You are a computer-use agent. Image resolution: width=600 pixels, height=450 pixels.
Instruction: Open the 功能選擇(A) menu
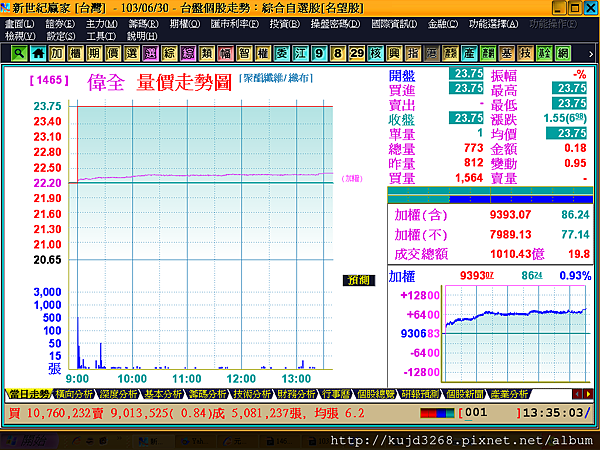pyautogui.click(x=494, y=24)
